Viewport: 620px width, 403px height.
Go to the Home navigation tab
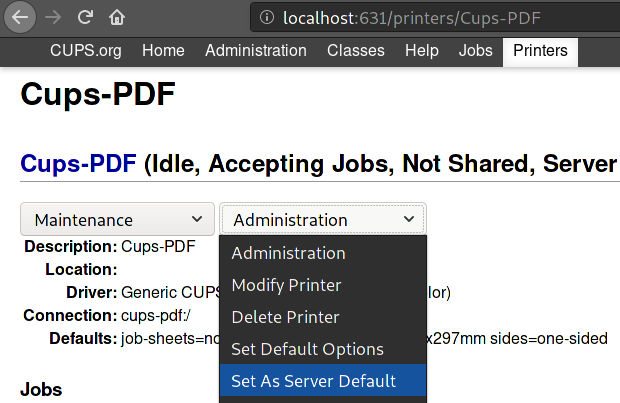pyautogui.click(x=163, y=51)
